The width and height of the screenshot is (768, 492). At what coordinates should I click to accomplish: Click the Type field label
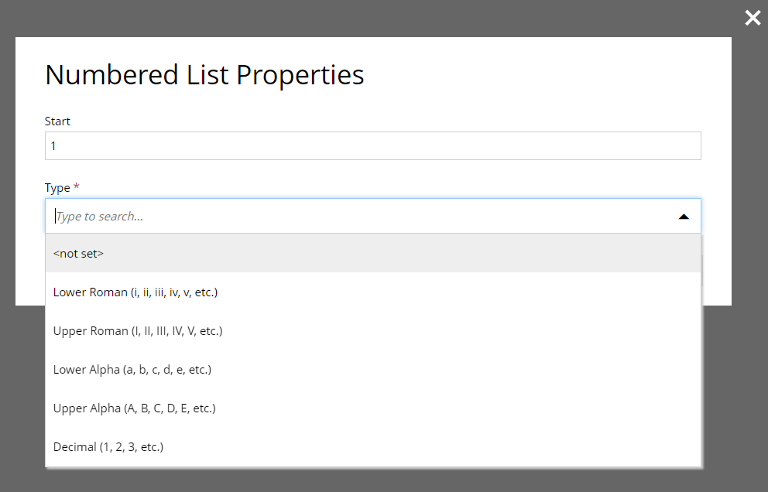pos(57,188)
